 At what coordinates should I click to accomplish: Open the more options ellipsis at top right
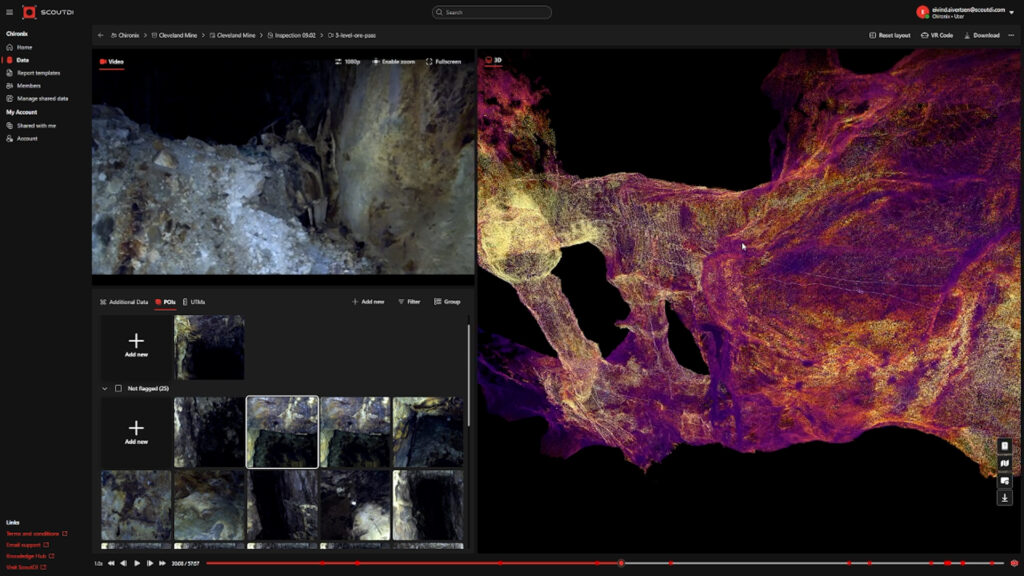[x=1012, y=35]
